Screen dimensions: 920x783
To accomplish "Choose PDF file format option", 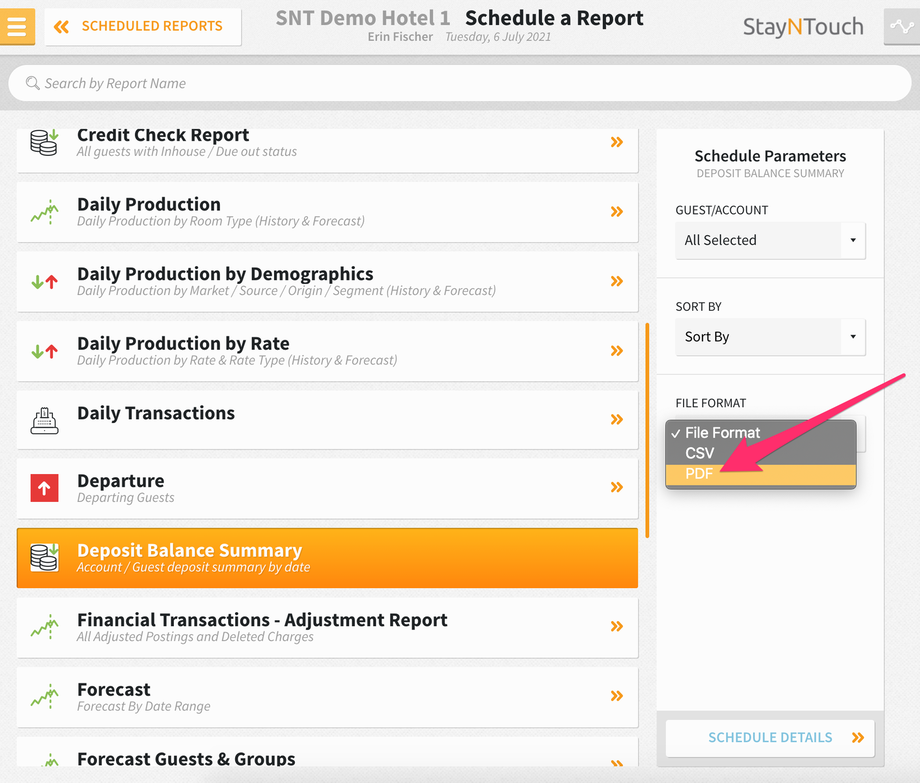I will tap(760, 474).
